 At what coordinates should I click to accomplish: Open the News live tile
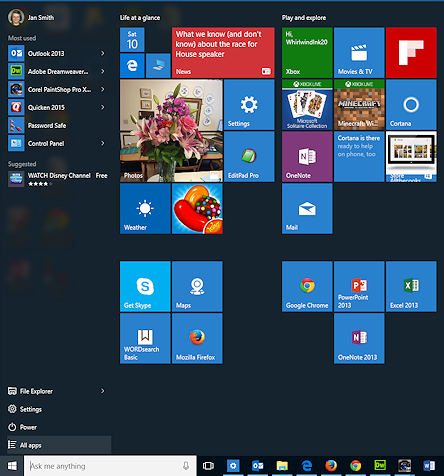223,53
